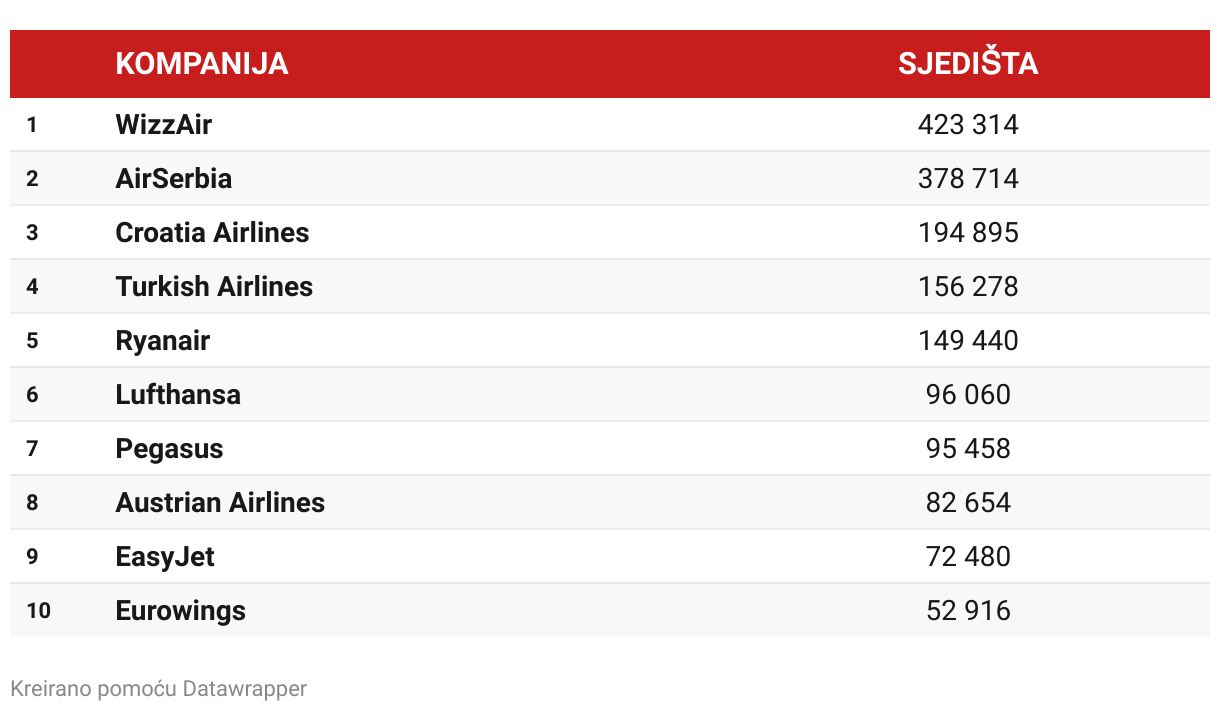
Task: Select the value 378 714
Action: coord(968,179)
